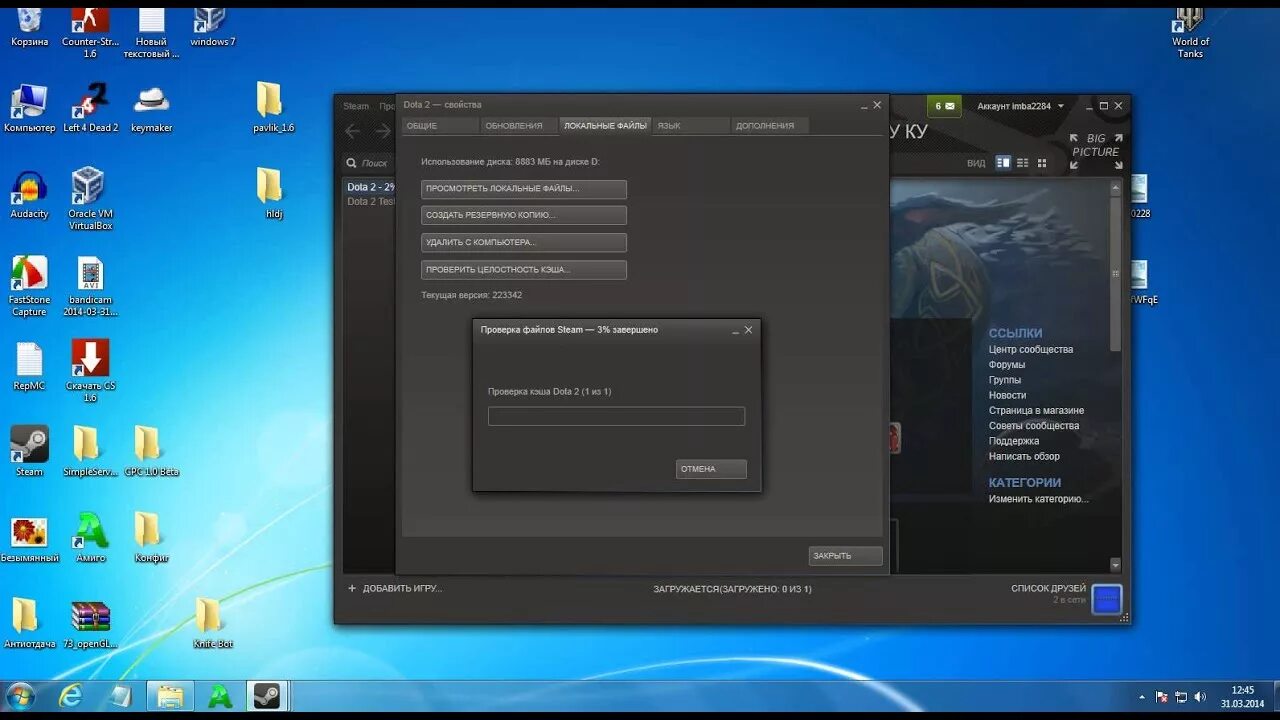Select the grid view mode icon
Image resolution: width=1280 pixels, height=720 pixels.
(x=1042, y=163)
